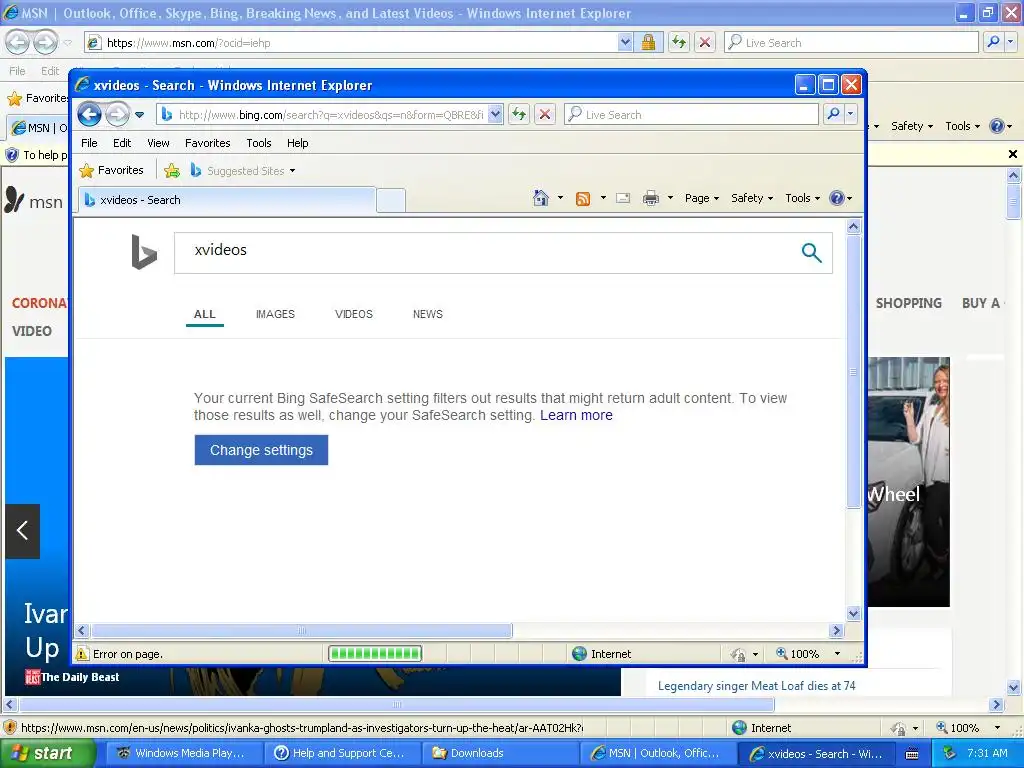Click the SHOPPING link on MSN

coord(908,303)
